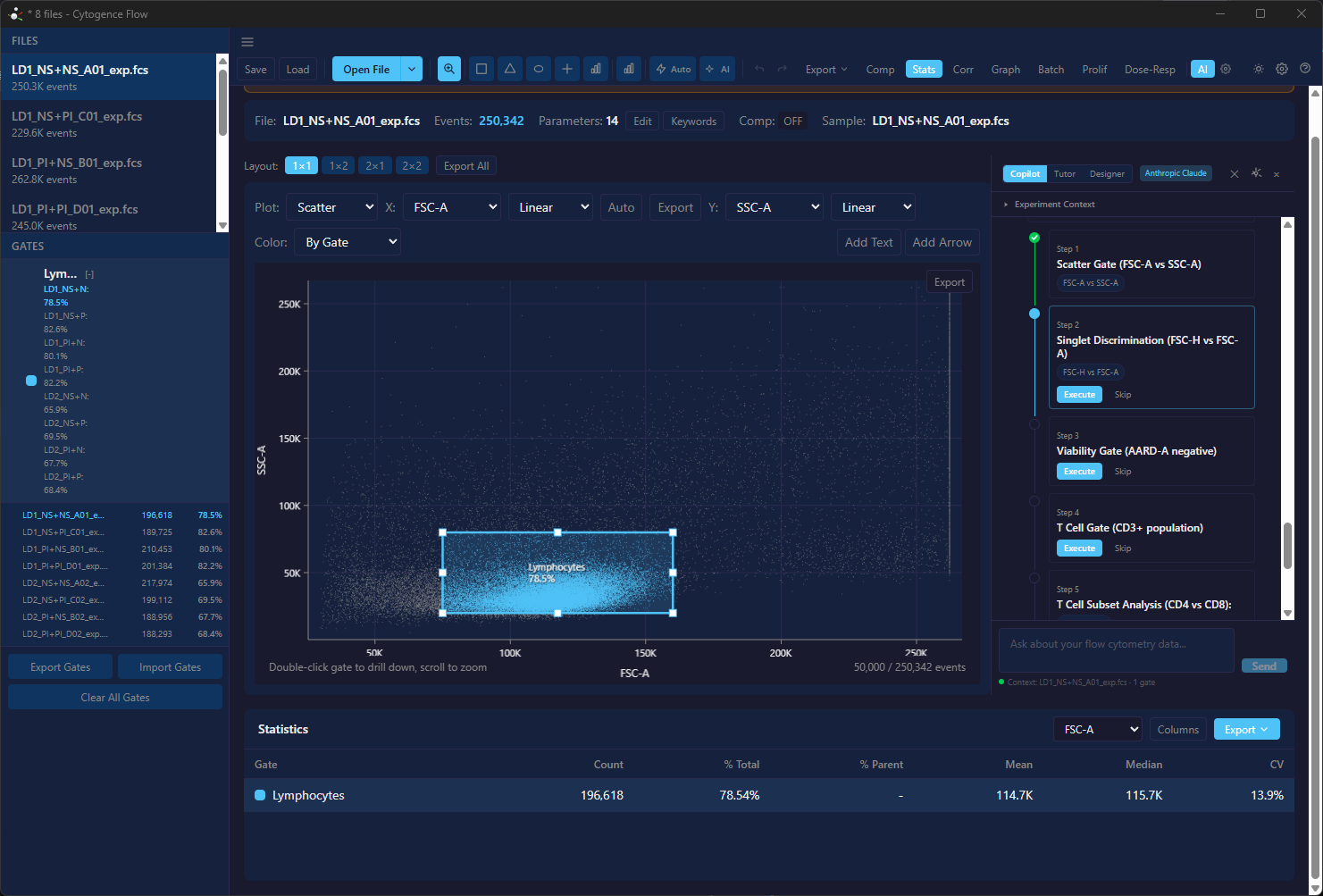Activate the zoom magnifier tool
The width and height of the screenshot is (1323, 896).
point(448,69)
